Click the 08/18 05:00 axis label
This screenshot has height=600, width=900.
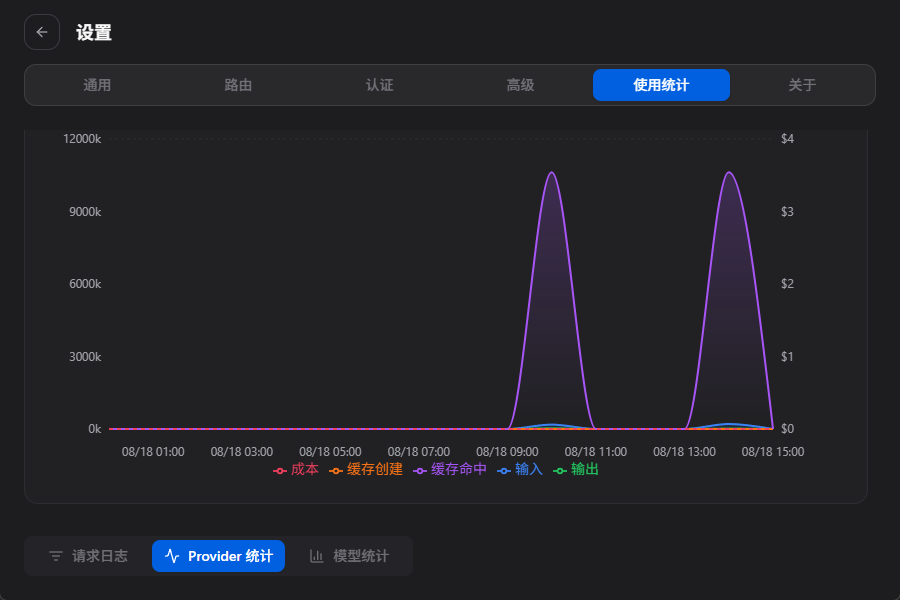(x=330, y=452)
